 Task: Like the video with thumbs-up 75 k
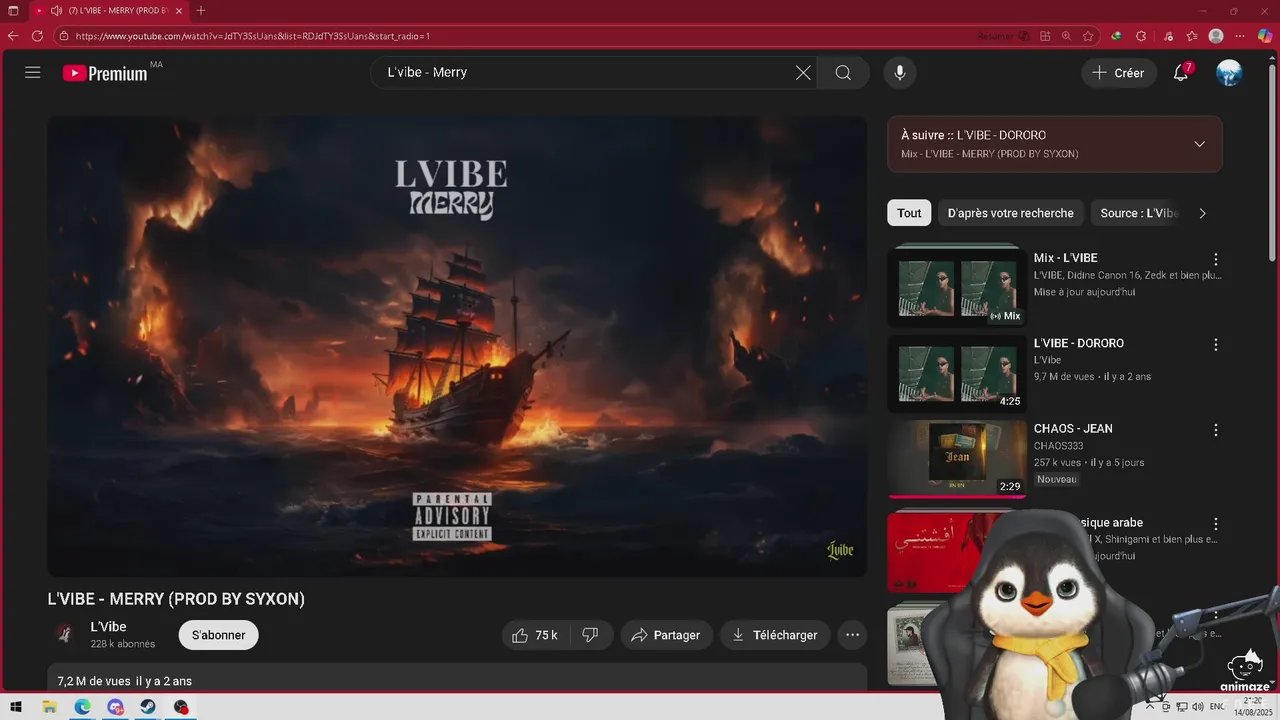pyautogui.click(x=535, y=635)
